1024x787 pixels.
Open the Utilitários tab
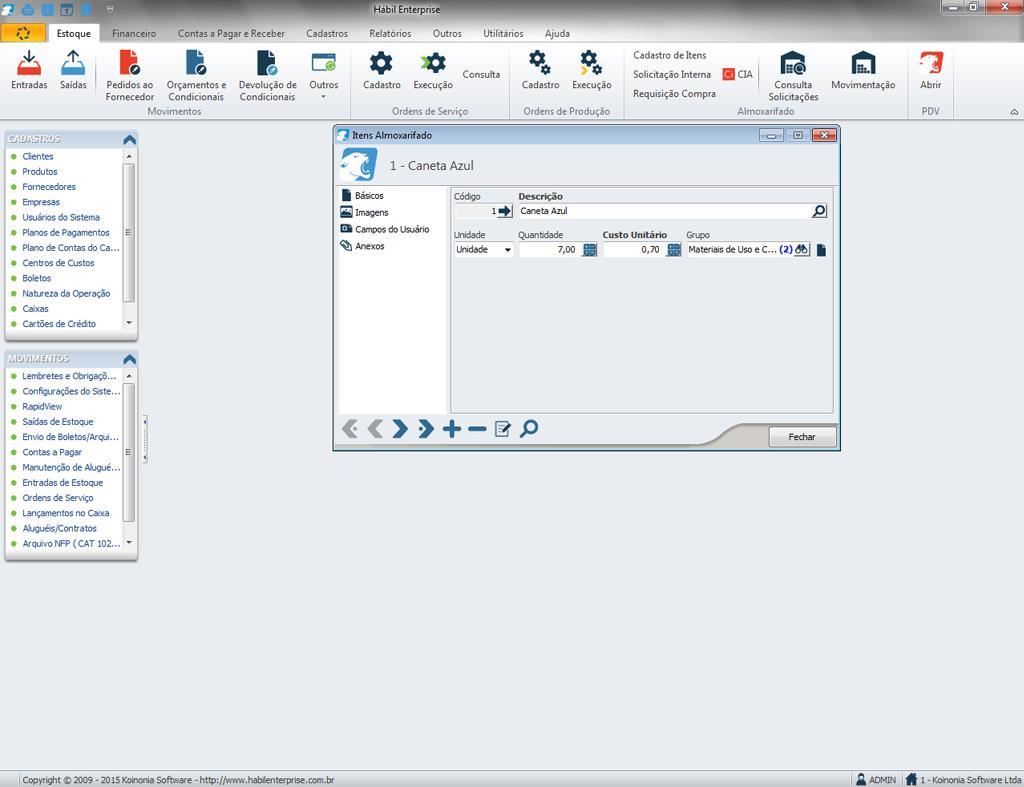[503, 33]
